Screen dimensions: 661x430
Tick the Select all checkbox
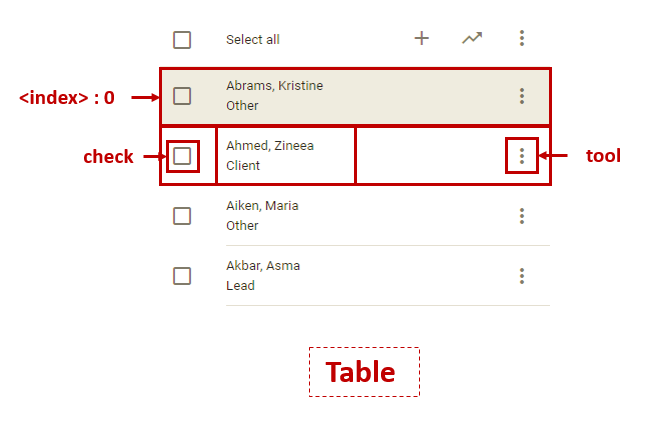tap(182, 40)
